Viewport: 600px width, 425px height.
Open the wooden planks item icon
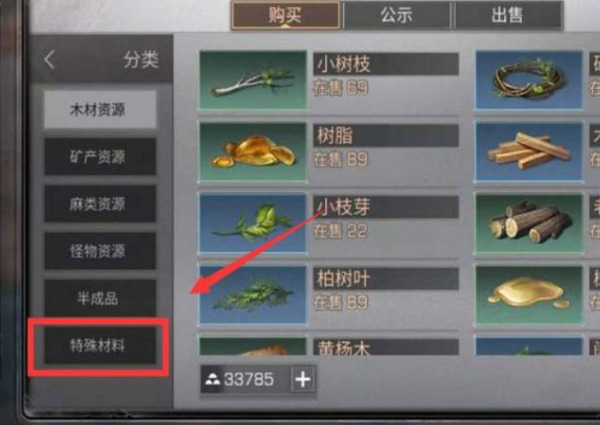pyautogui.click(x=529, y=151)
